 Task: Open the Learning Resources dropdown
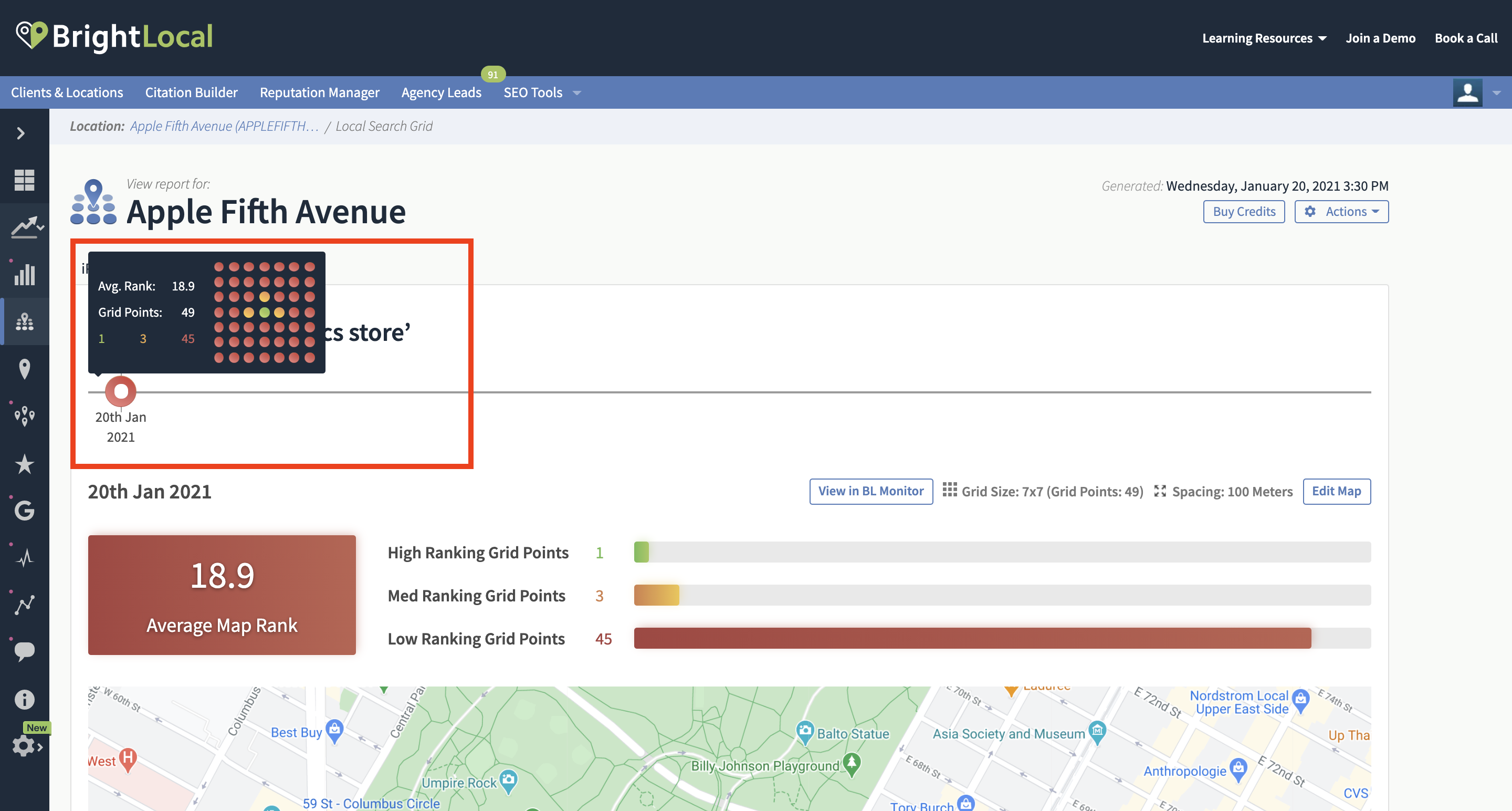click(x=1264, y=38)
